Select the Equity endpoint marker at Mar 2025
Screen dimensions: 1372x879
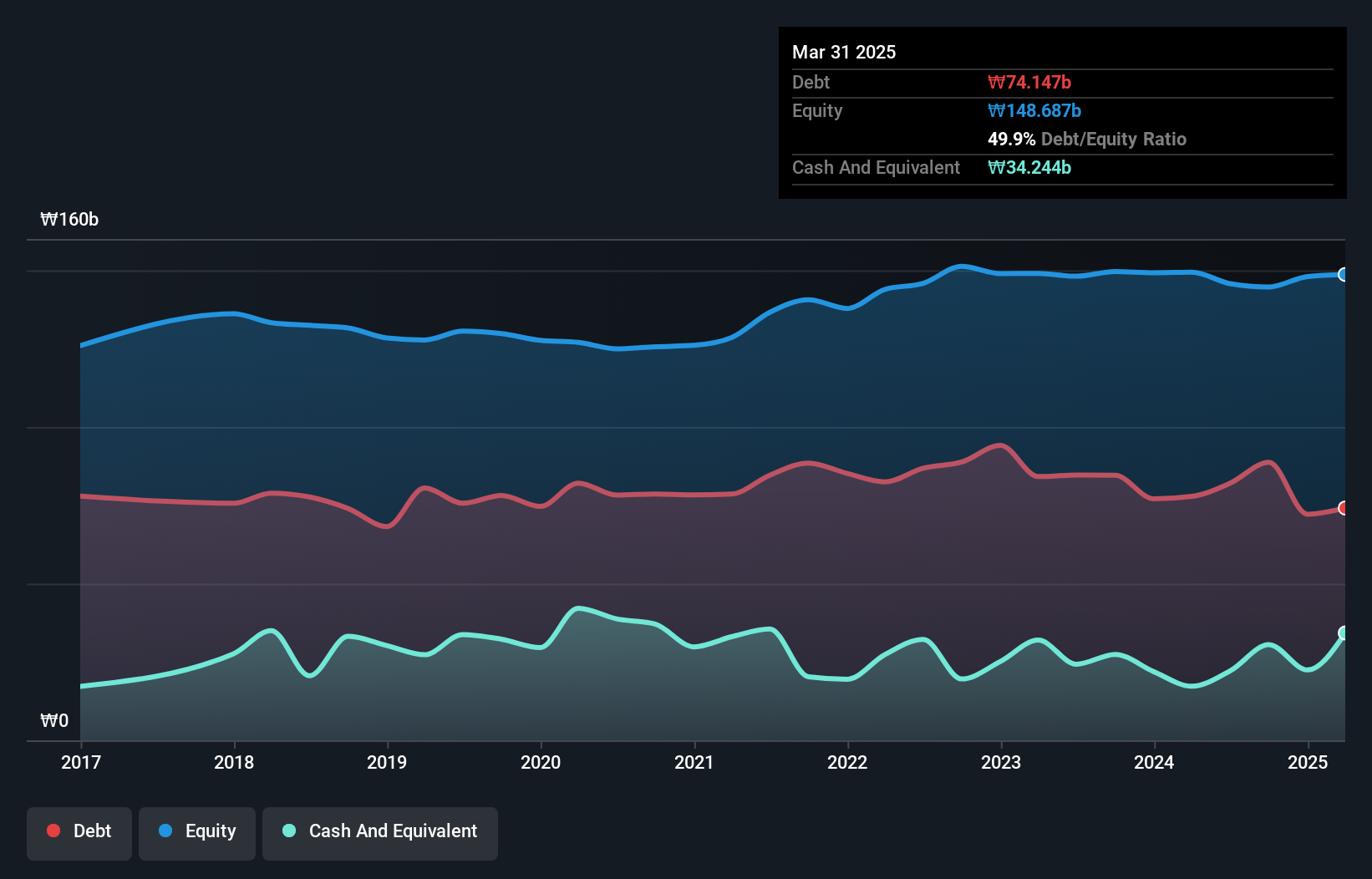click(1344, 274)
